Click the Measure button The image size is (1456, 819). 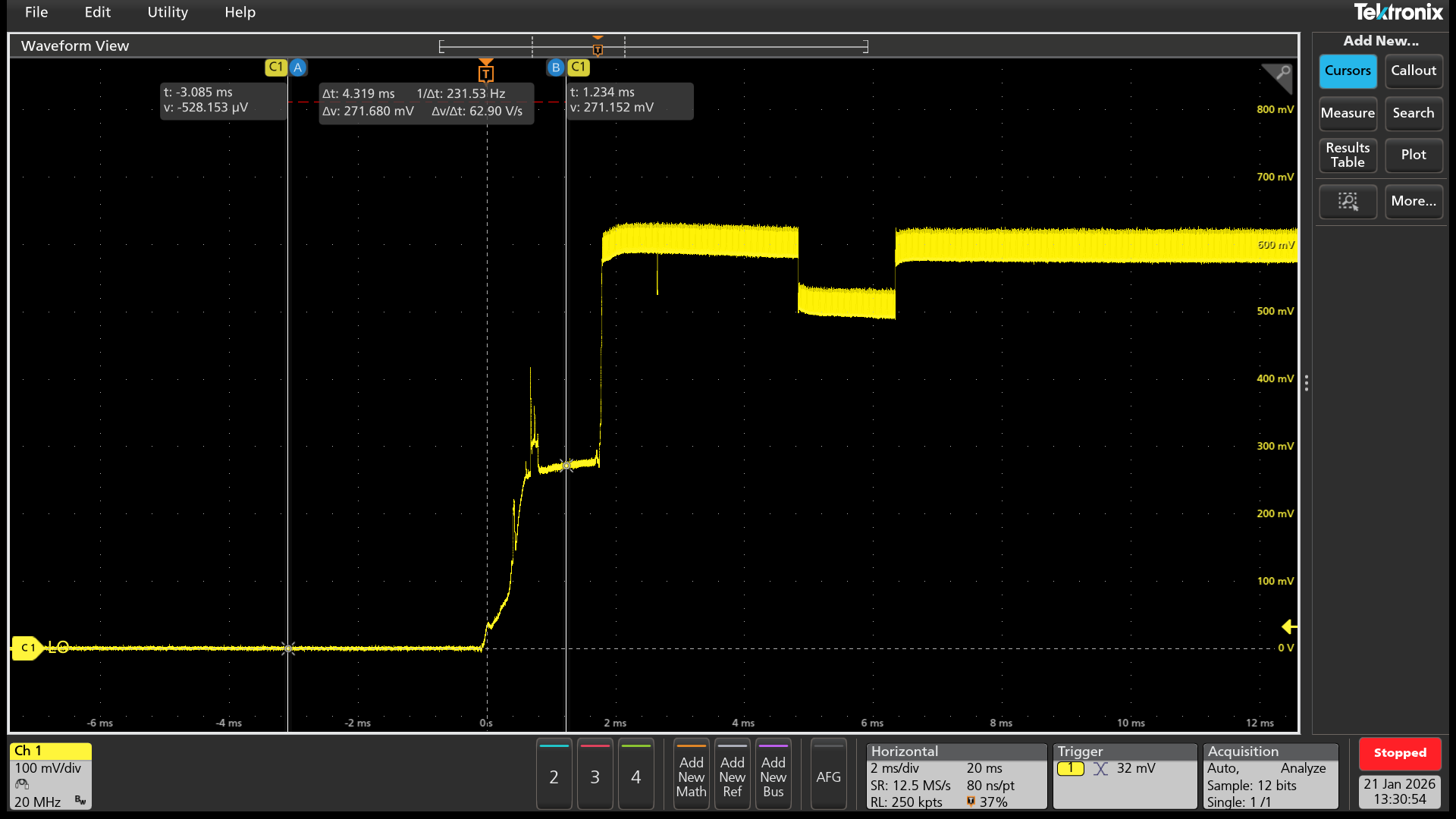click(x=1348, y=113)
